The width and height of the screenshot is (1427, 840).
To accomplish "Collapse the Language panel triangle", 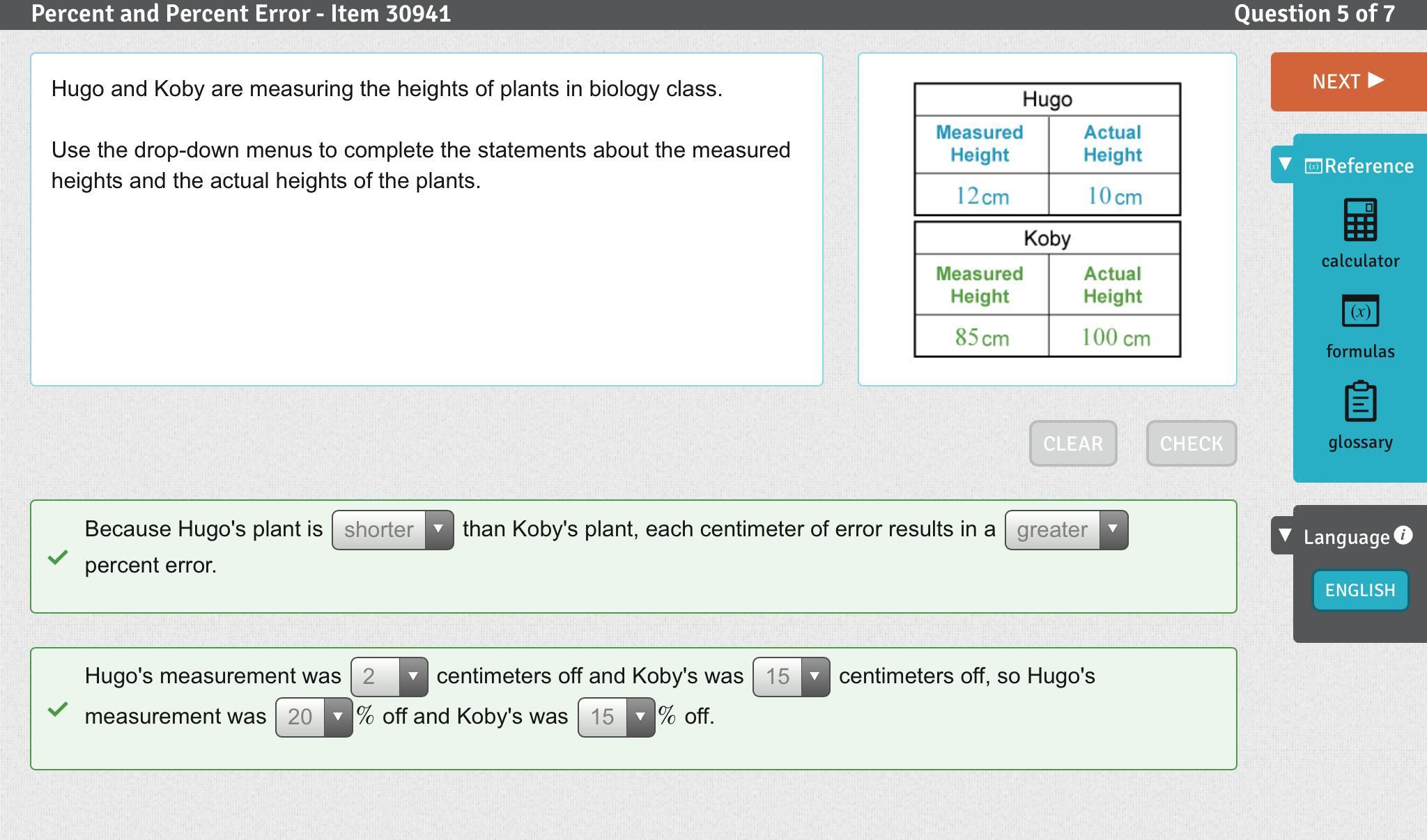I will (1285, 536).
